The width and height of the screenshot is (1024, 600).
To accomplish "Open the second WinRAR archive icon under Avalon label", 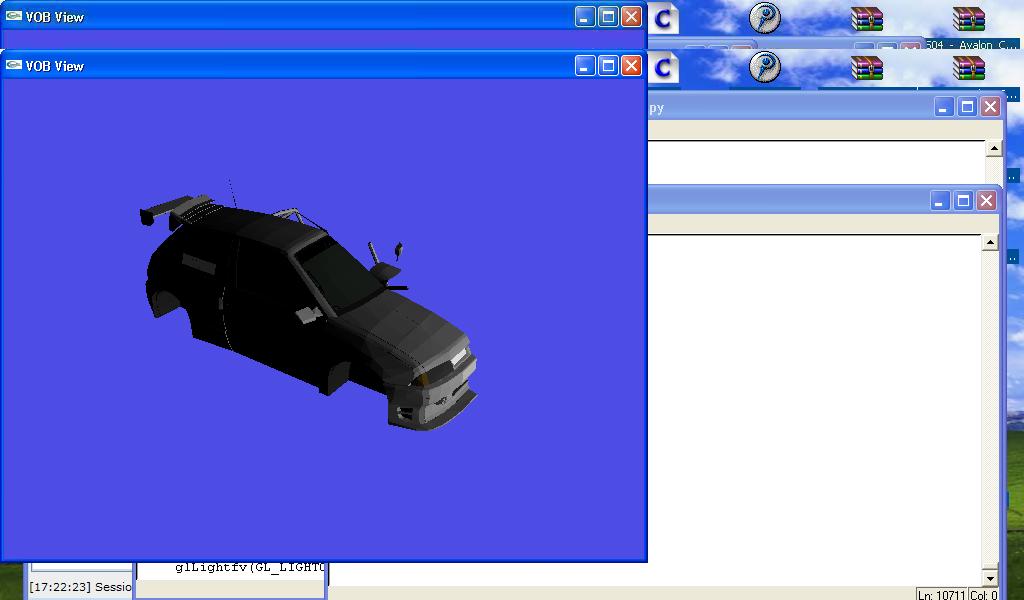I will [x=968, y=68].
